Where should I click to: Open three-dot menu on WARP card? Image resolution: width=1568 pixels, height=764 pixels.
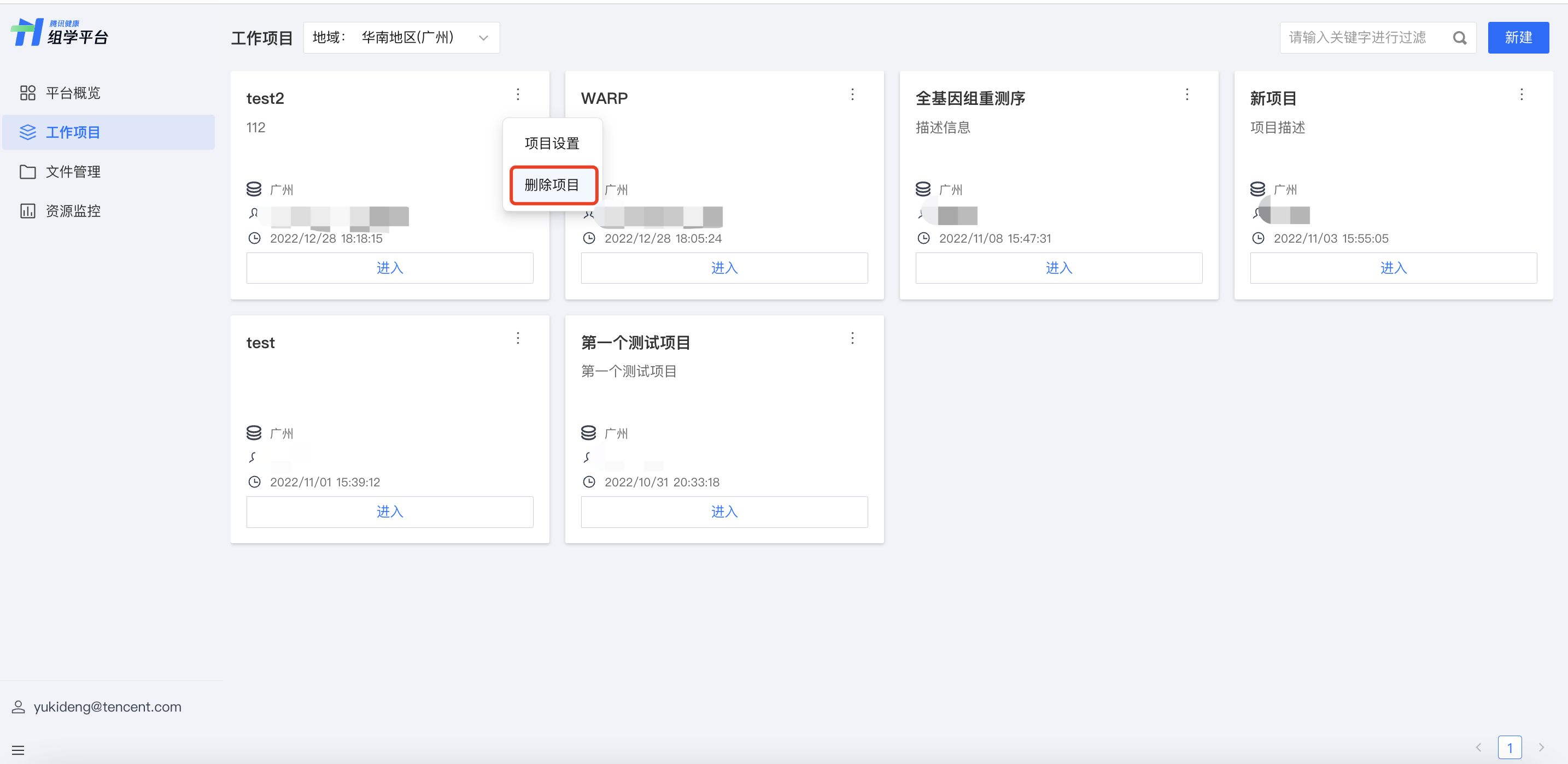tap(852, 95)
